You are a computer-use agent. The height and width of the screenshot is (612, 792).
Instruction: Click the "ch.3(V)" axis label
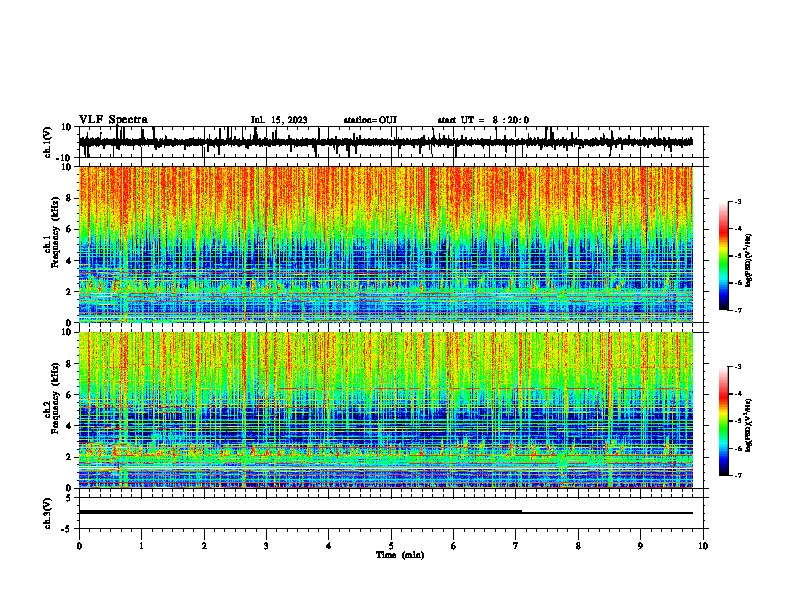[47, 513]
